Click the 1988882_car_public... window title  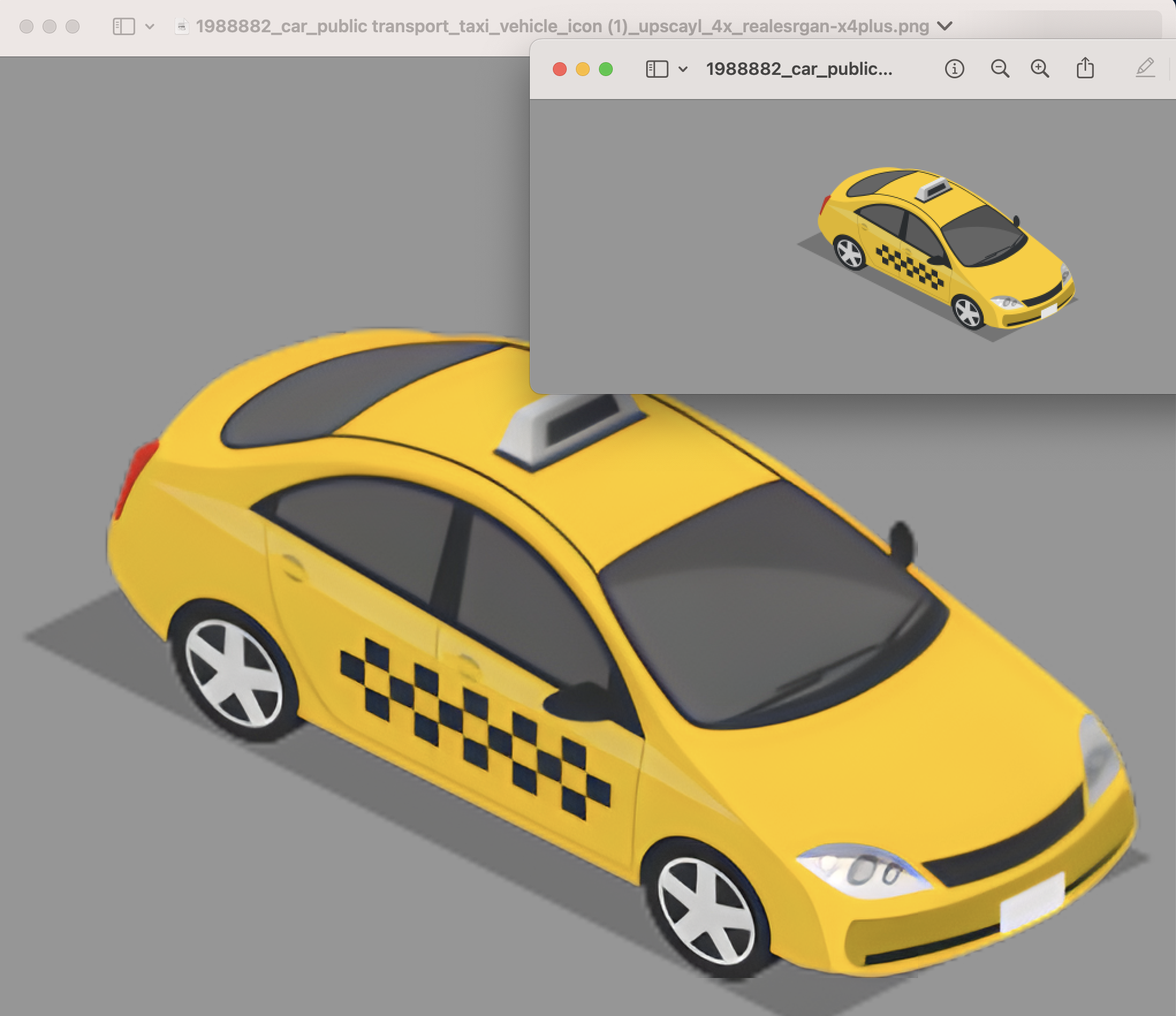pos(799,69)
